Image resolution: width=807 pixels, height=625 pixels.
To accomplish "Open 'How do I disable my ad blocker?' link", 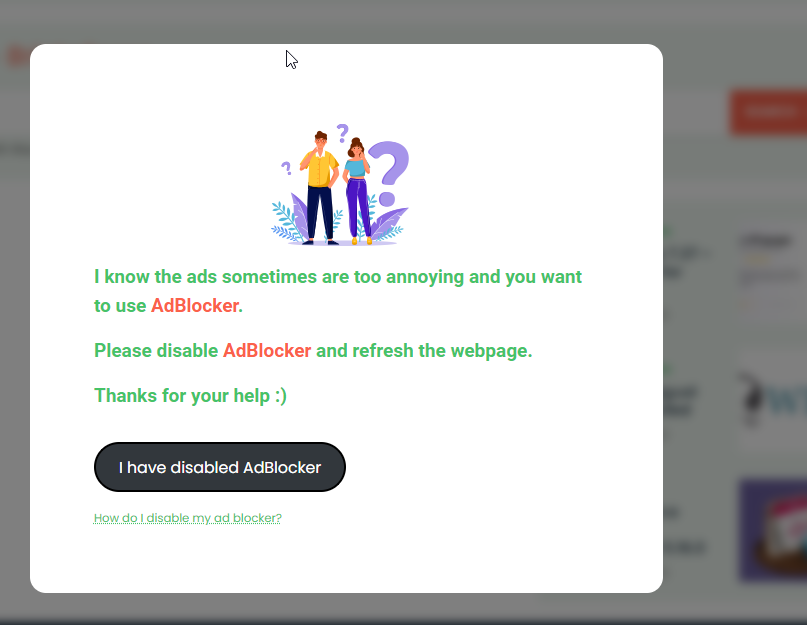I will pyautogui.click(x=187, y=518).
